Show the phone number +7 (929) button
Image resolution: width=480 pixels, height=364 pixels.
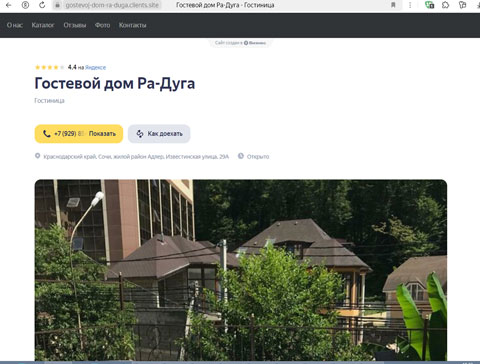click(x=79, y=134)
